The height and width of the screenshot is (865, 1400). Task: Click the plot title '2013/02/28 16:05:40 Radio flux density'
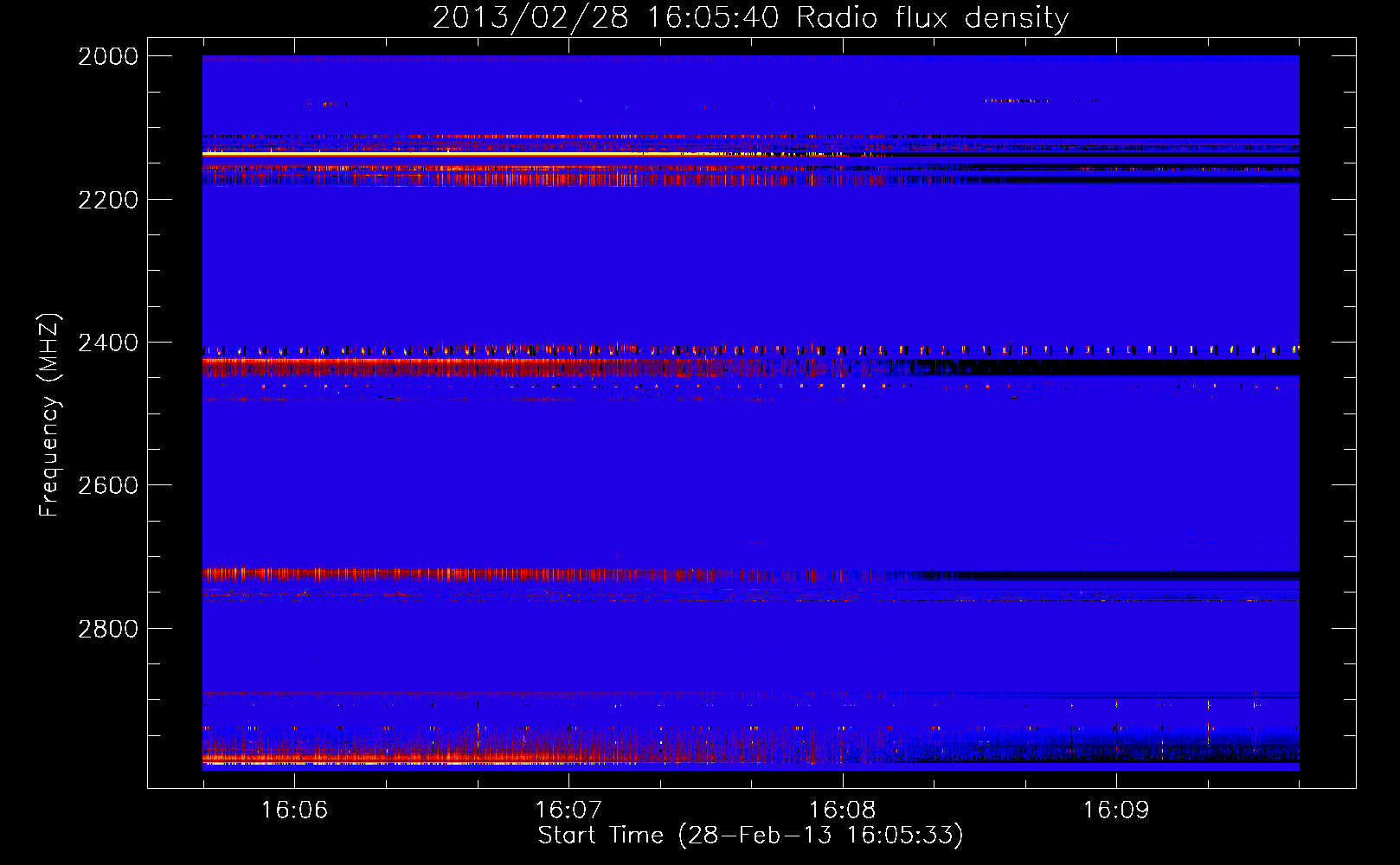750,18
